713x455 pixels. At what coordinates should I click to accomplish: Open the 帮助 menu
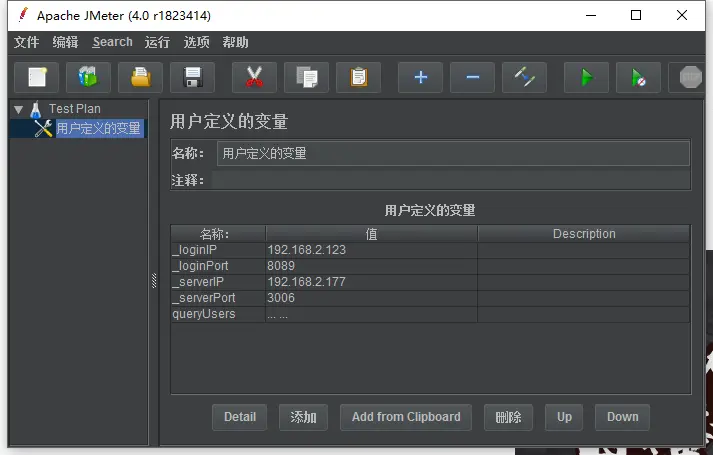(236, 42)
